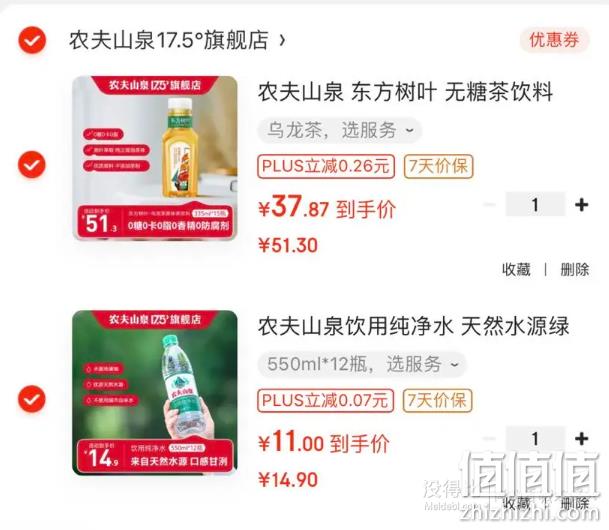Image resolution: width=609 pixels, height=530 pixels.
Task: Open the PLUS立减0.26元 discount tag
Action: tap(326, 166)
